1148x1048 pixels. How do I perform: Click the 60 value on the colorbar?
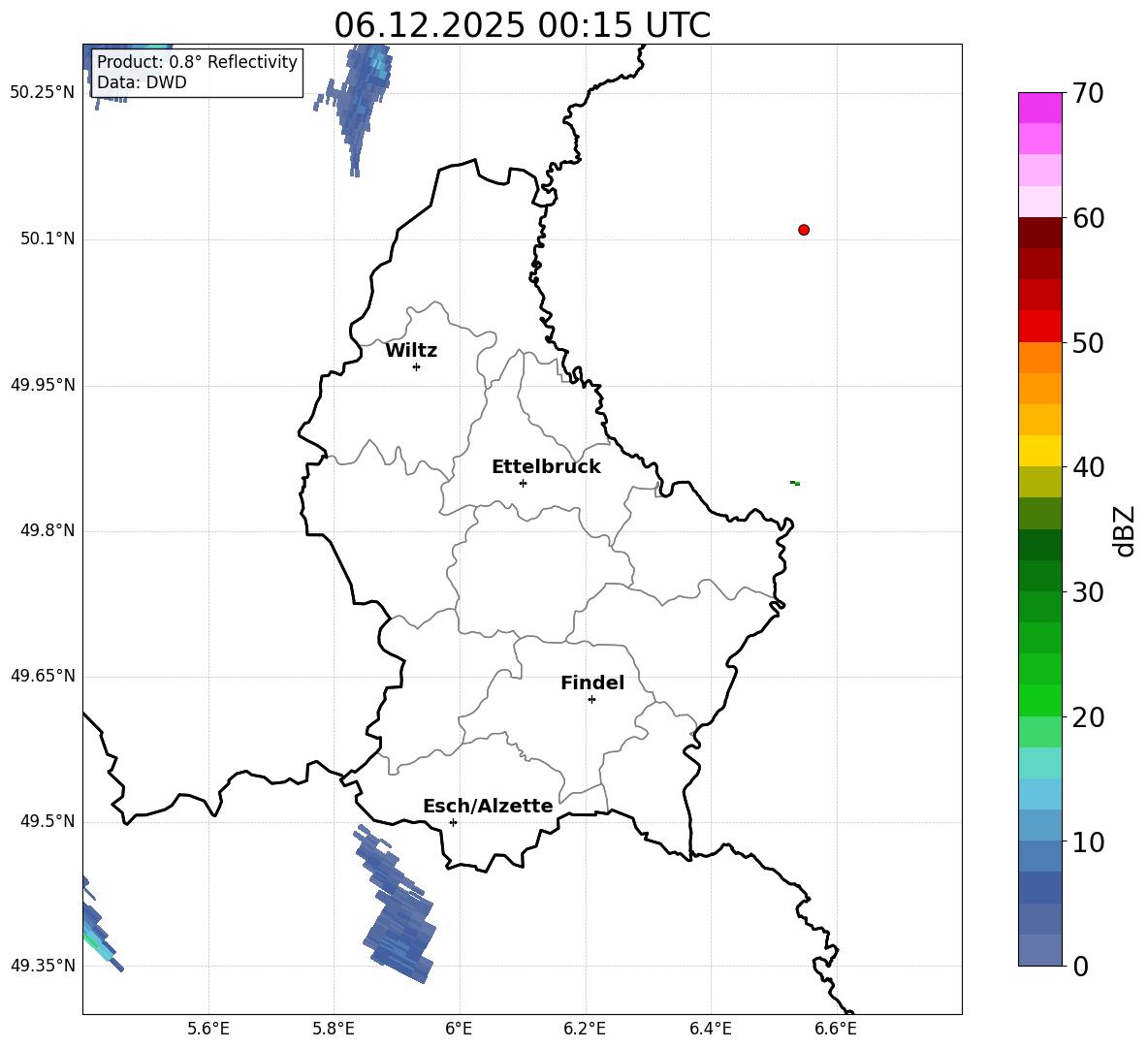pos(1088,218)
